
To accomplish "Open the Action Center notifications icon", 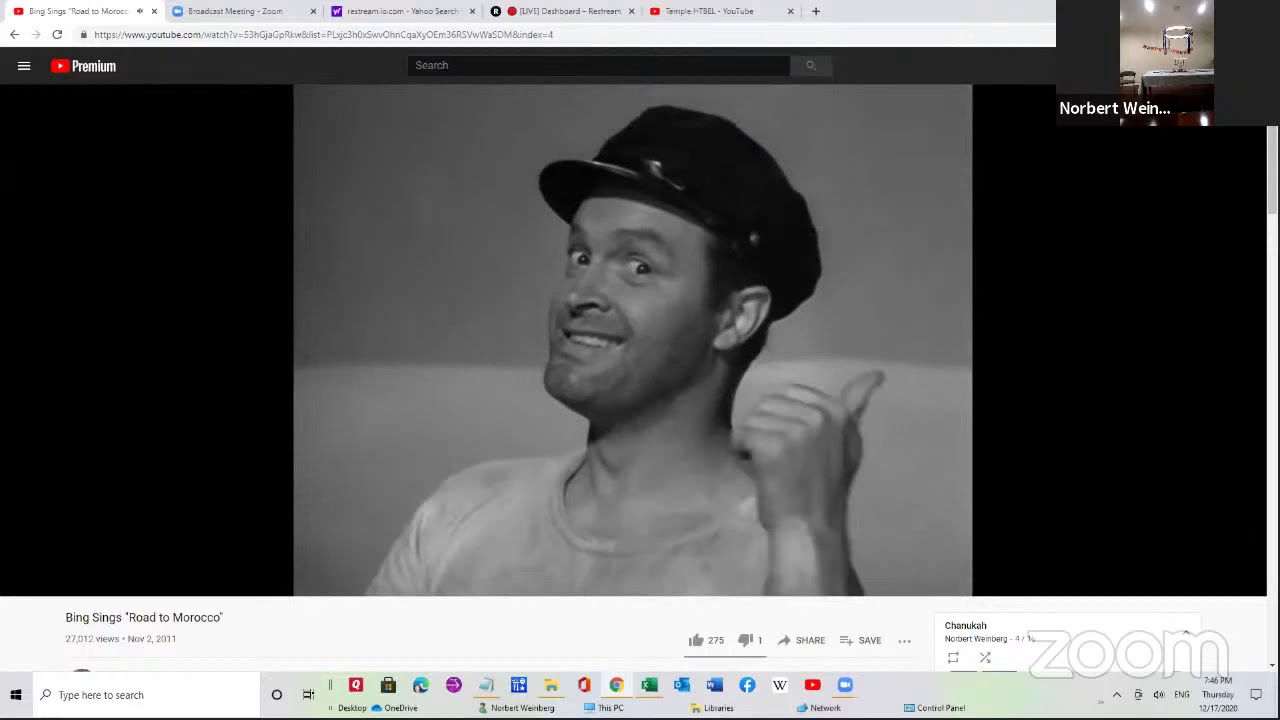I will pos(1256,695).
